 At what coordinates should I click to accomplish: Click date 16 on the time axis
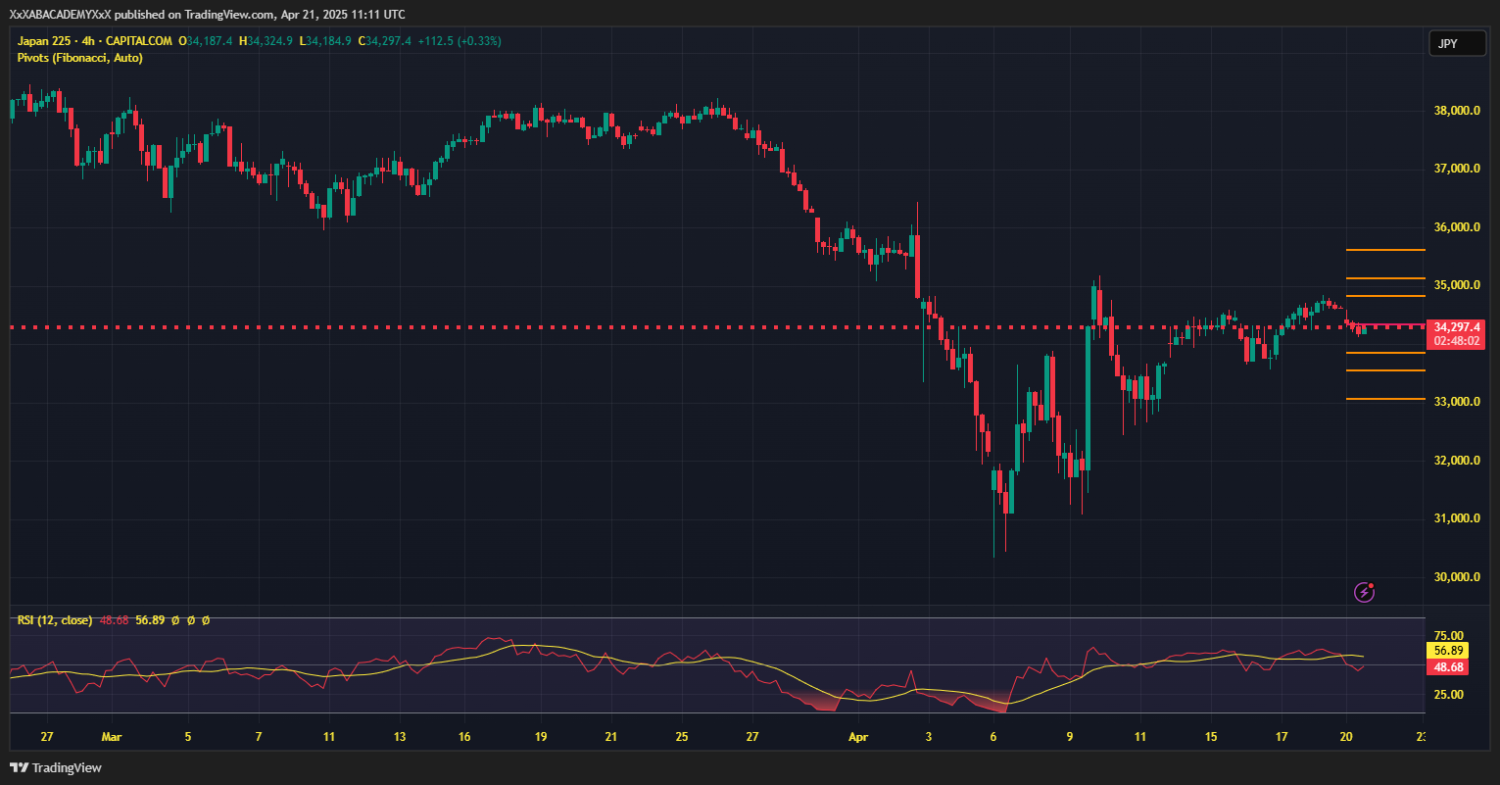(x=465, y=737)
